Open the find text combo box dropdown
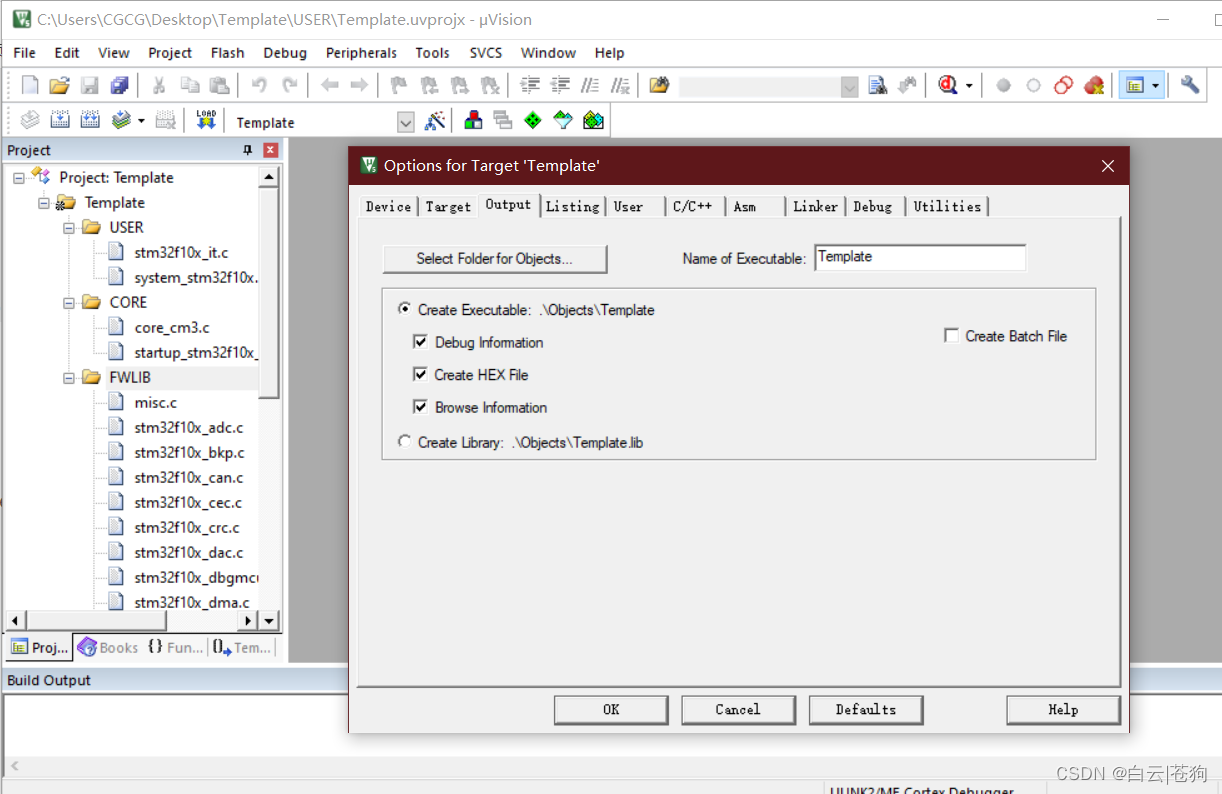Image resolution: width=1222 pixels, height=794 pixels. pos(849,87)
